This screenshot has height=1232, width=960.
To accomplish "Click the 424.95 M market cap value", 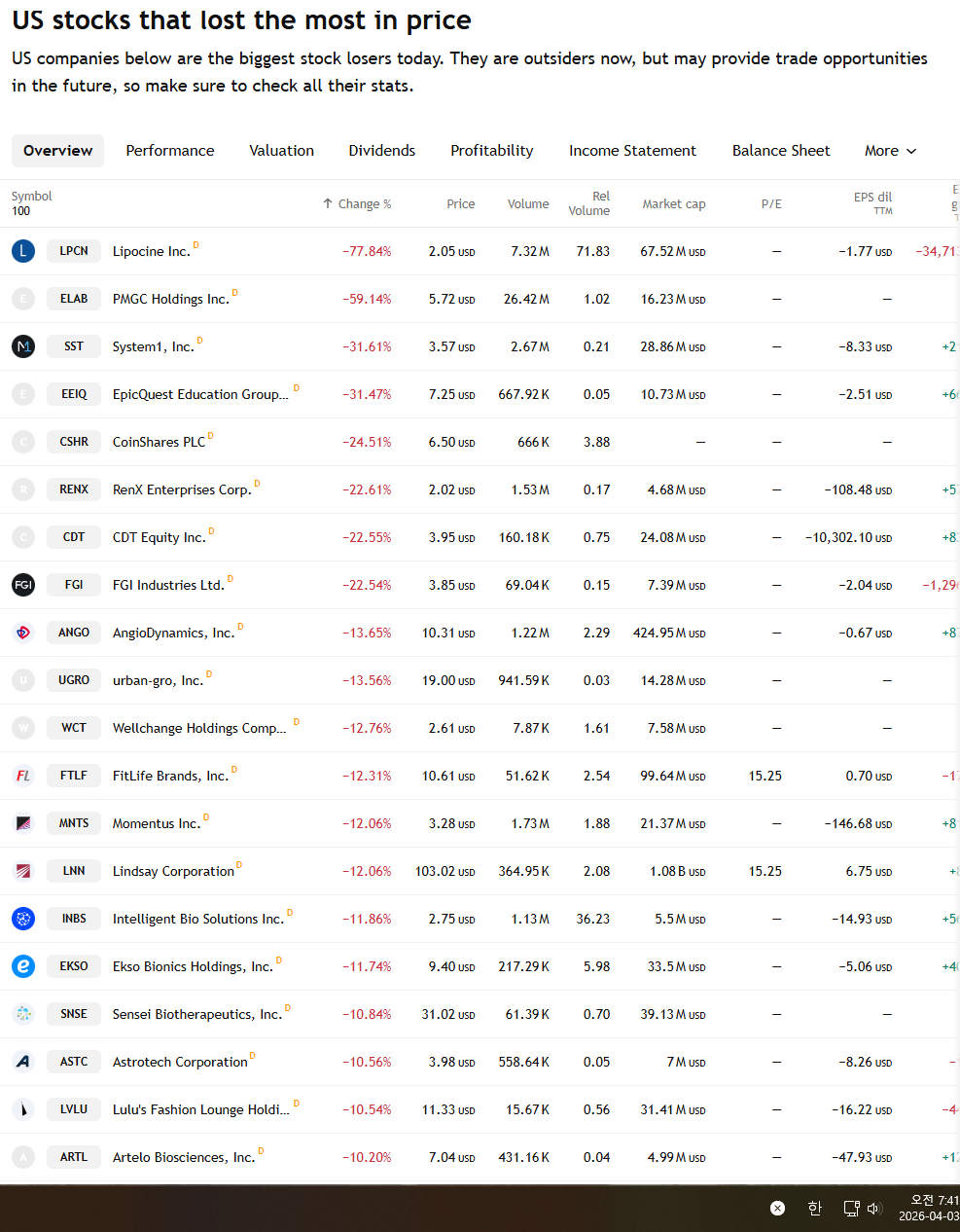I will click(669, 634).
